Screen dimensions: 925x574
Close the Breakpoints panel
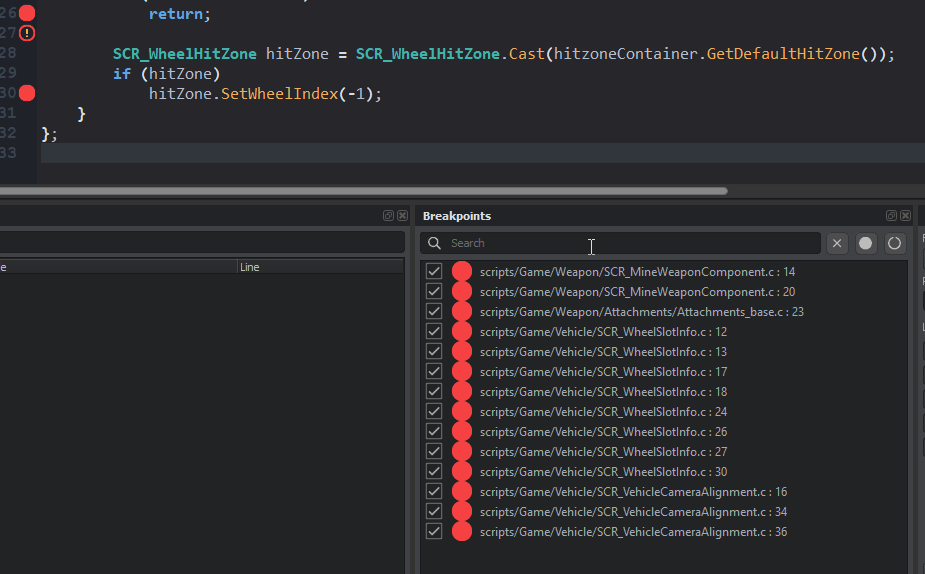tap(905, 216)
